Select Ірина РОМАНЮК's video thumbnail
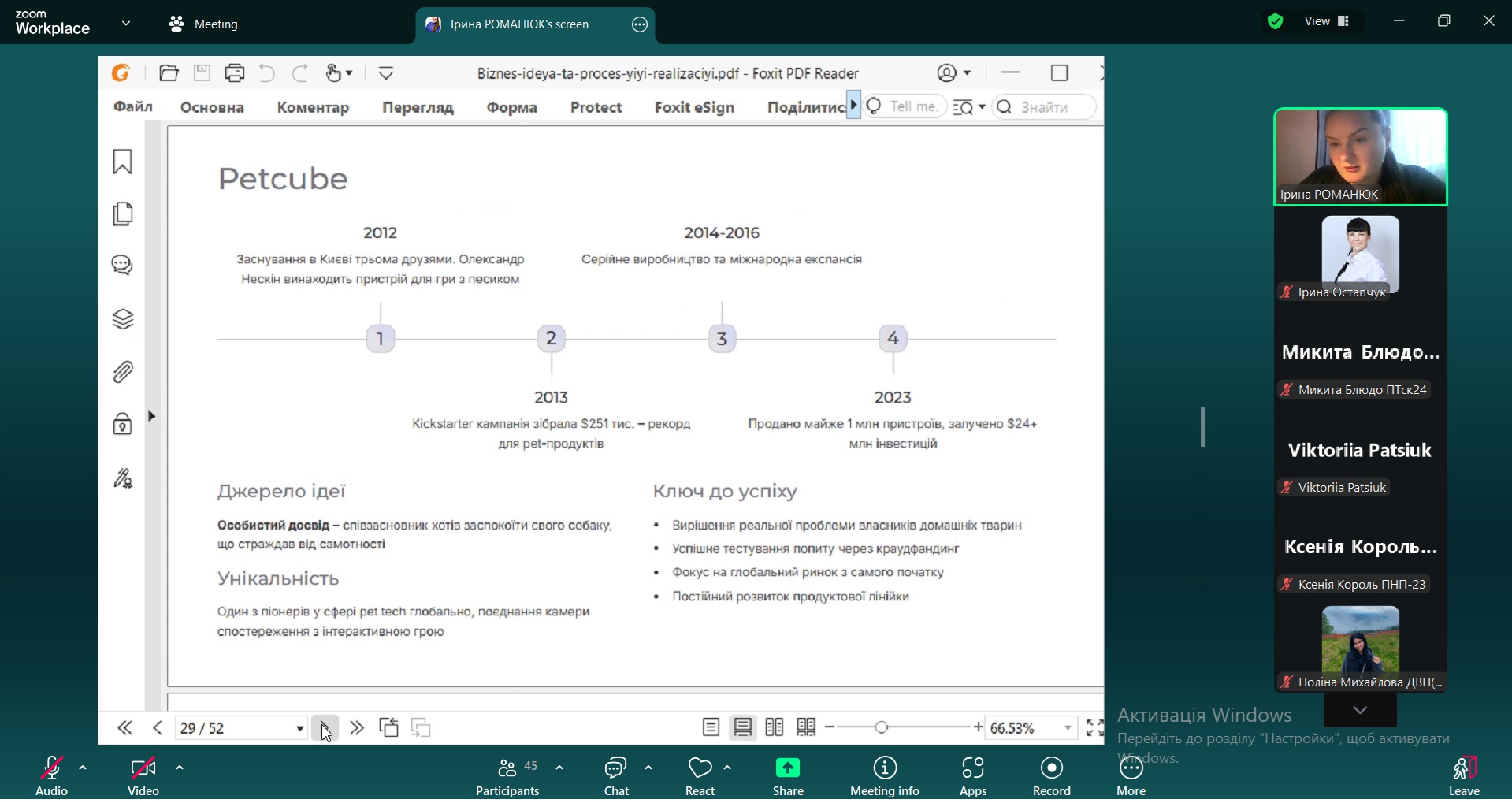Viewport: 1512px width, 803px height. (x=1360, y=156)
